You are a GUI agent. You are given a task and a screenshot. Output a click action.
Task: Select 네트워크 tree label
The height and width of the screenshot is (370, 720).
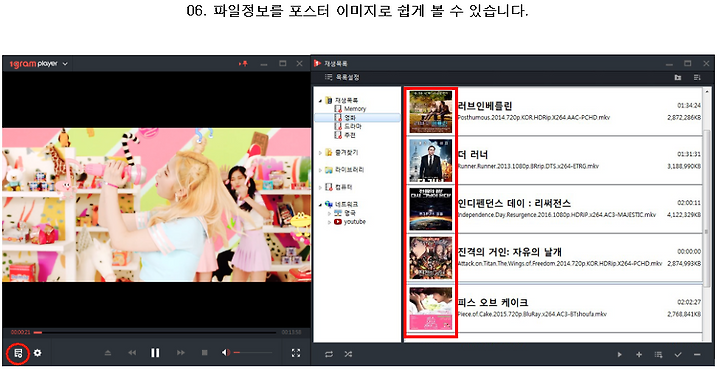(x=346, y=204)
